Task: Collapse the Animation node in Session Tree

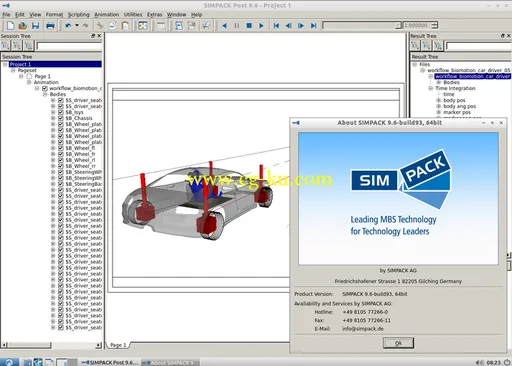Action: [29, 82]
